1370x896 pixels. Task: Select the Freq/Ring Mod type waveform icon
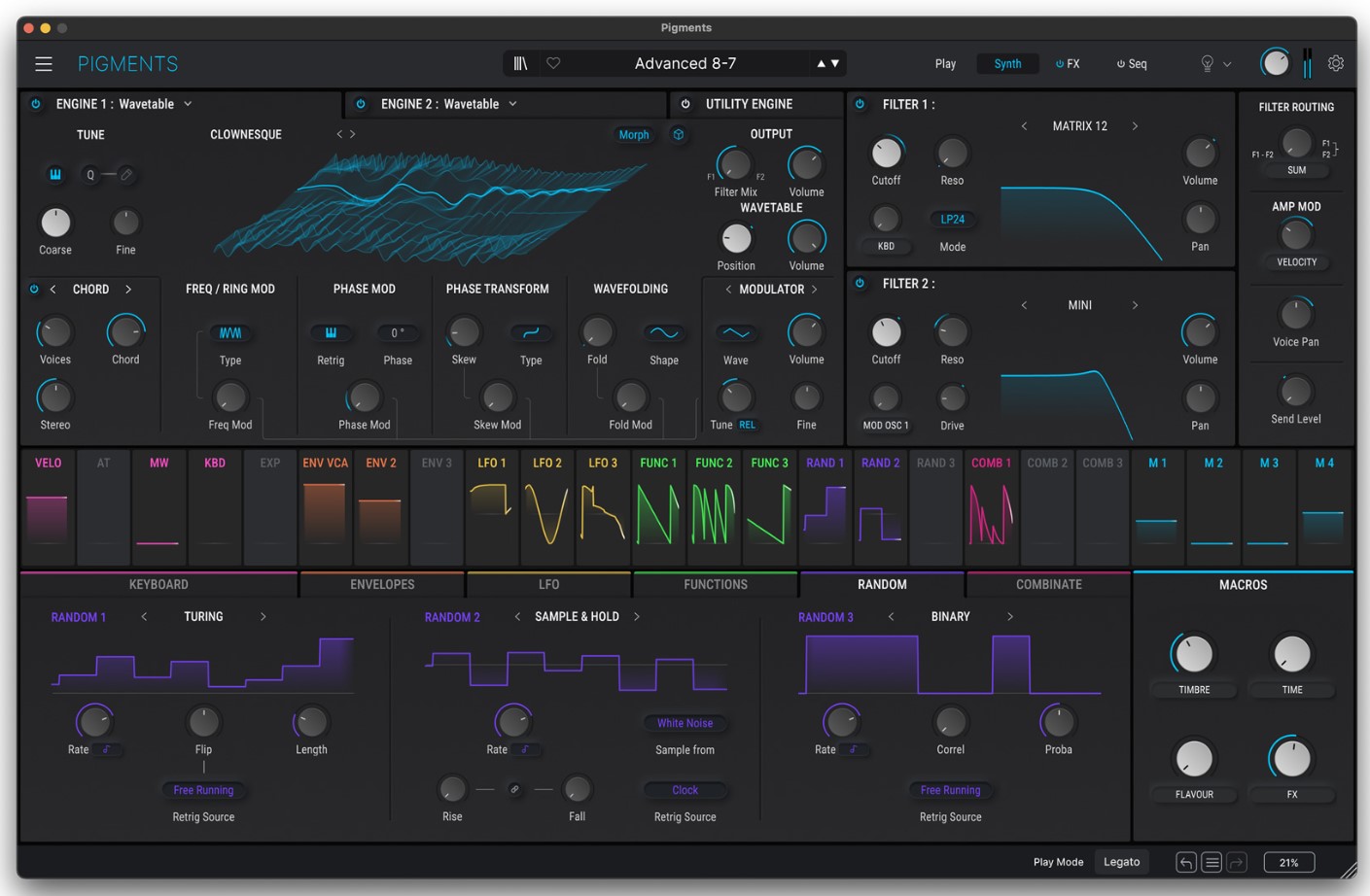pyautogui.click(x=230, y=333)
